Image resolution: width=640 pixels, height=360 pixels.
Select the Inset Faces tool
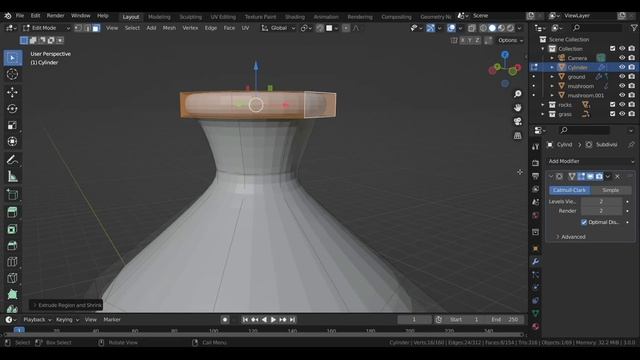pyautogui.click(x=12, y=229)
